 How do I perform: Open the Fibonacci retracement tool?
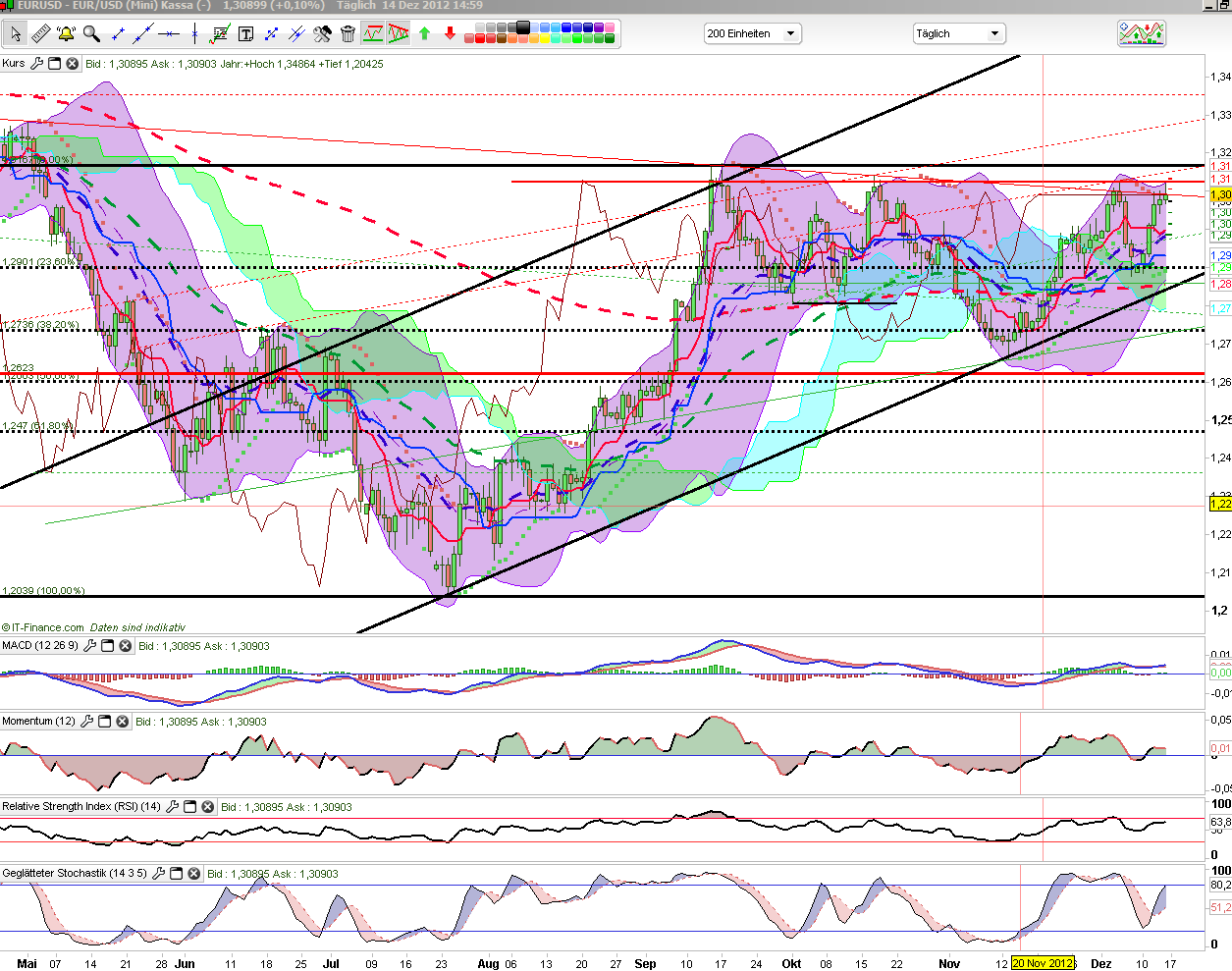(220, 34)
